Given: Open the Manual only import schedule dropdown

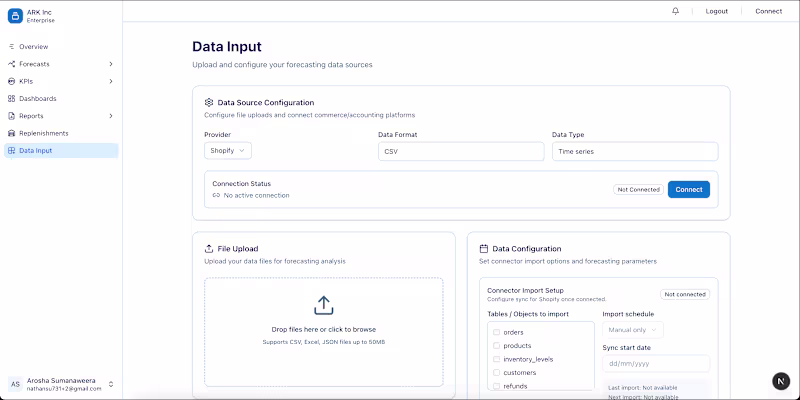Looking at the screenshot, I should pos(633,330).
